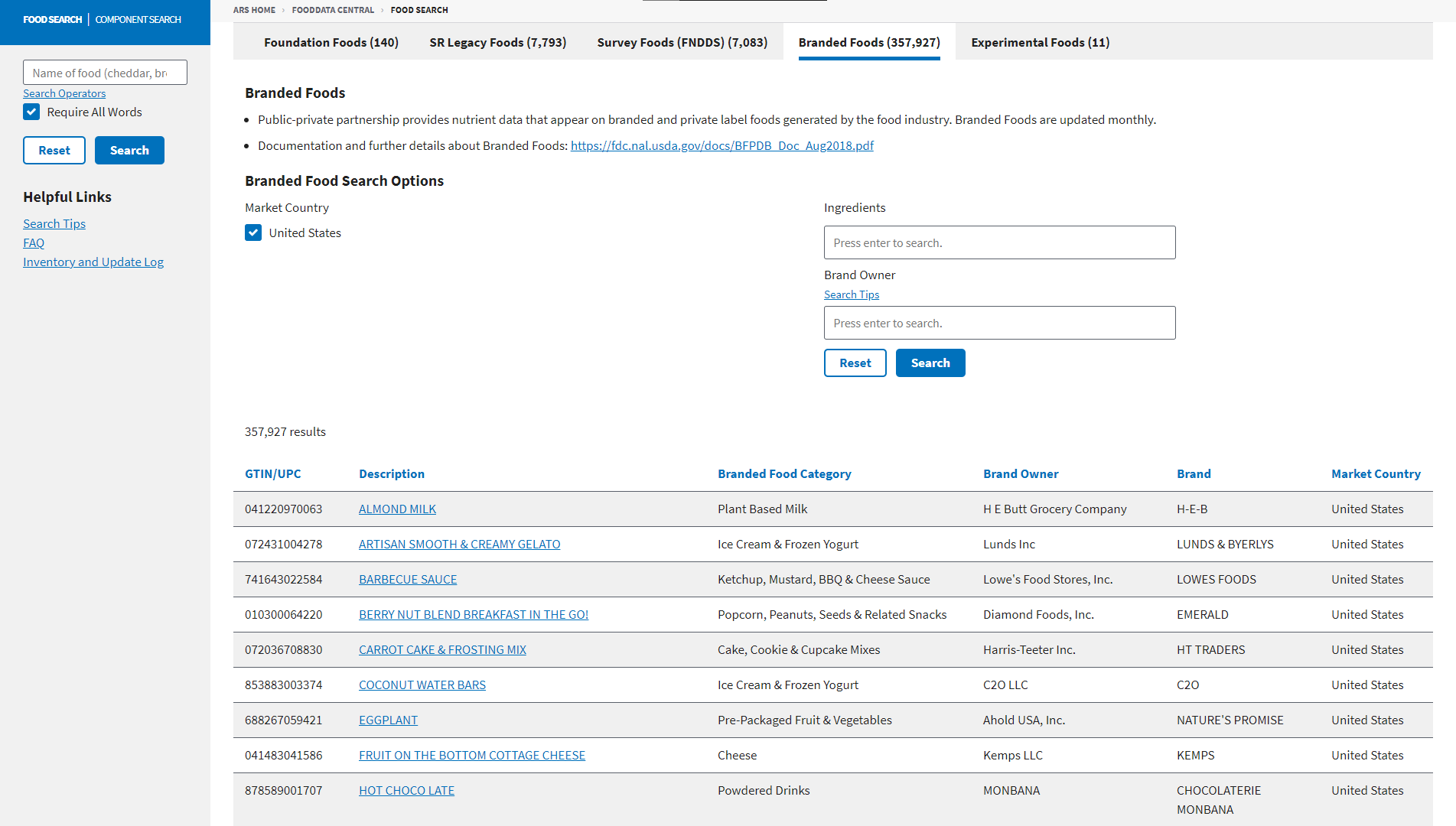Select the Survey Foods (FNDDS) tab
Viewport: 1456px width, 826px height.
[682, 43]
